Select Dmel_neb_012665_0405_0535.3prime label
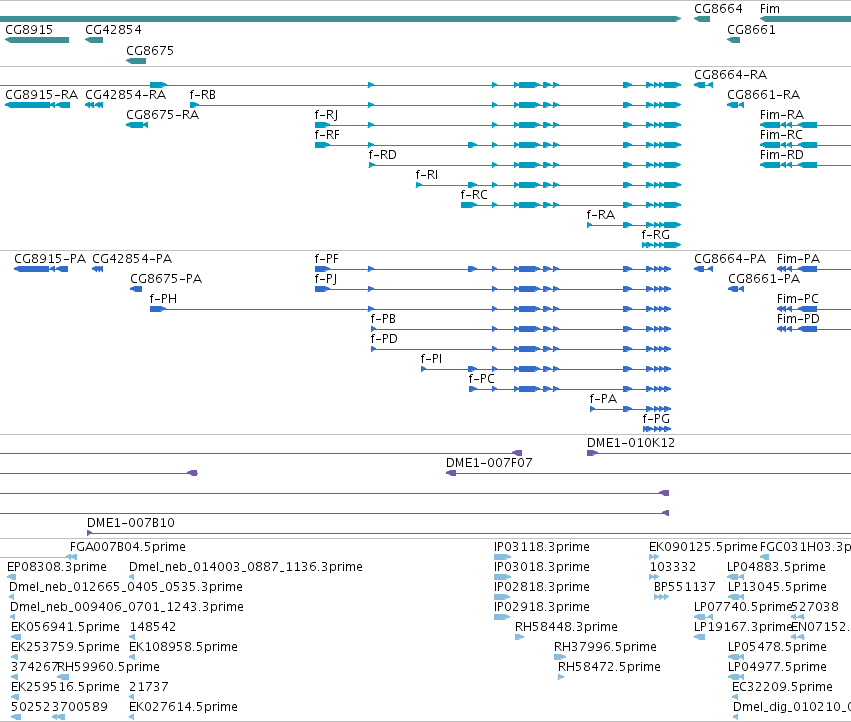The width and height of the screenshot is (851, 722). [x=126, y=587]
